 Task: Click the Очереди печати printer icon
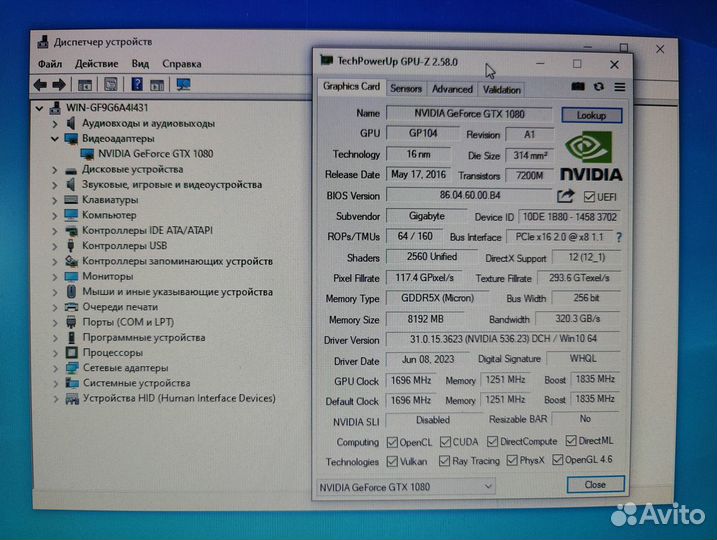click(x=71, y=306)
